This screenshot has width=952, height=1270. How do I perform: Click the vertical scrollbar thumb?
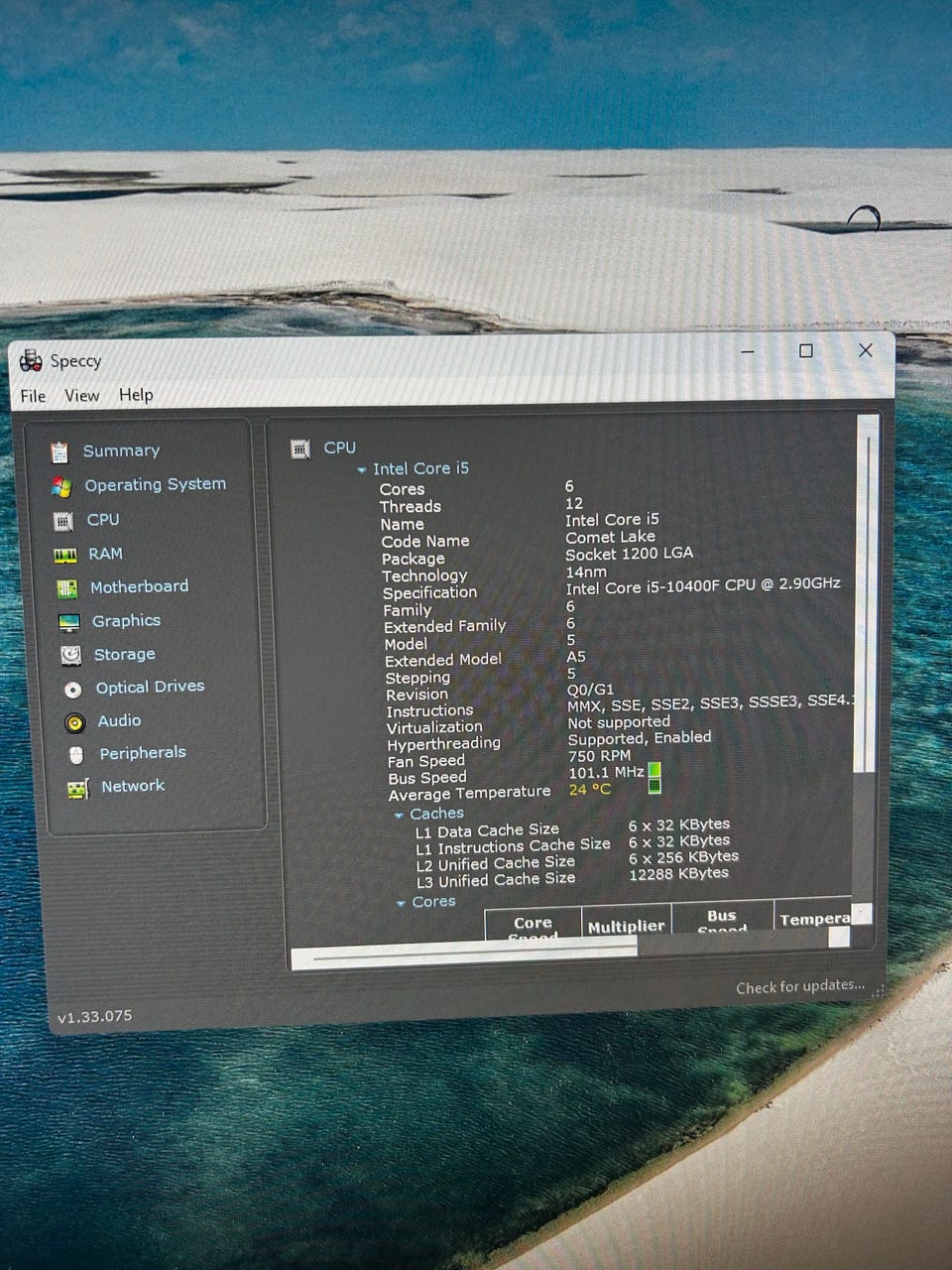click(868, 595)
